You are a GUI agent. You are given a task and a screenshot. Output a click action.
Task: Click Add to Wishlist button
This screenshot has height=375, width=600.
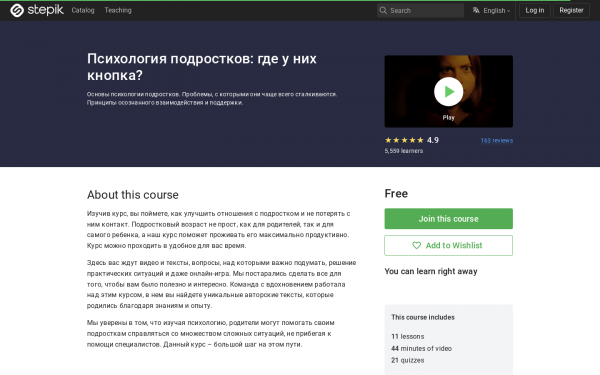tap(448, 245)
